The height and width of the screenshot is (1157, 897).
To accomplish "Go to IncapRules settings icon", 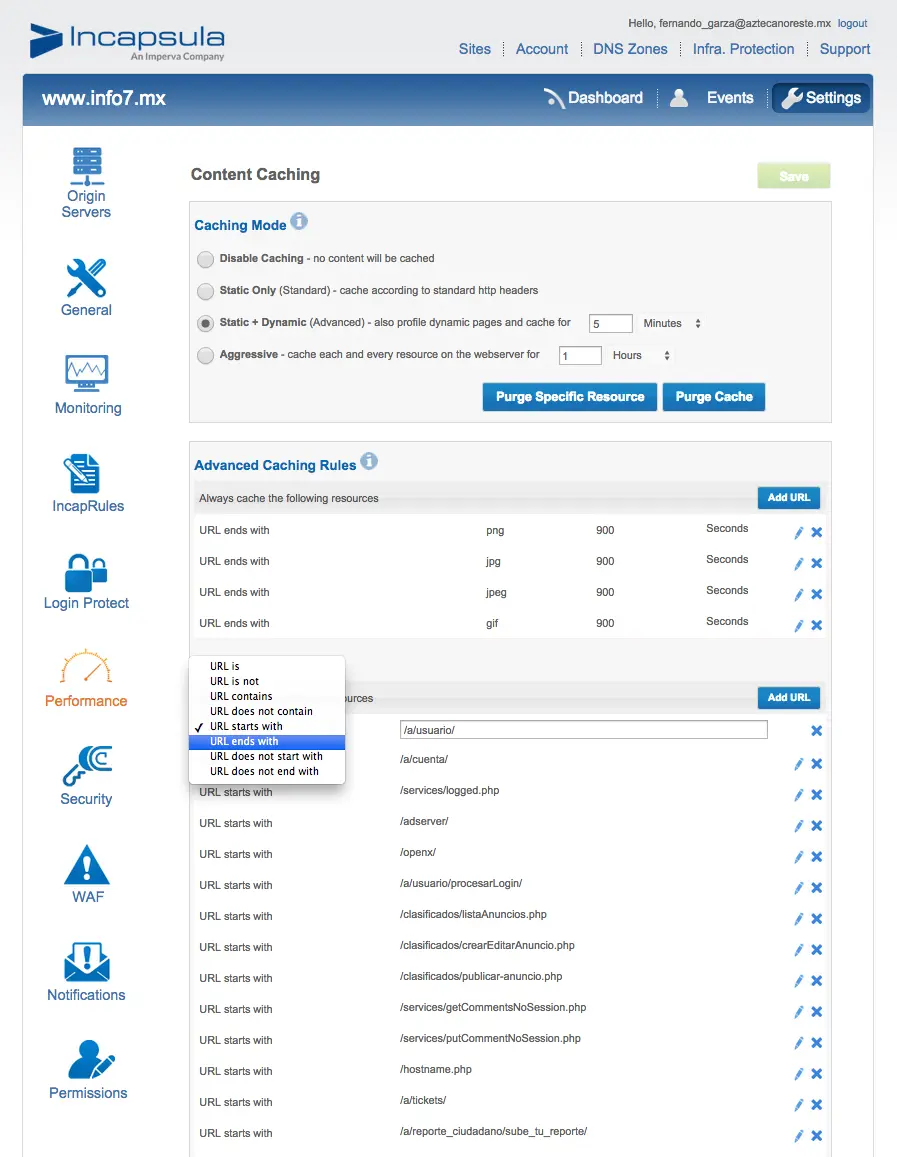I will 87,472.
